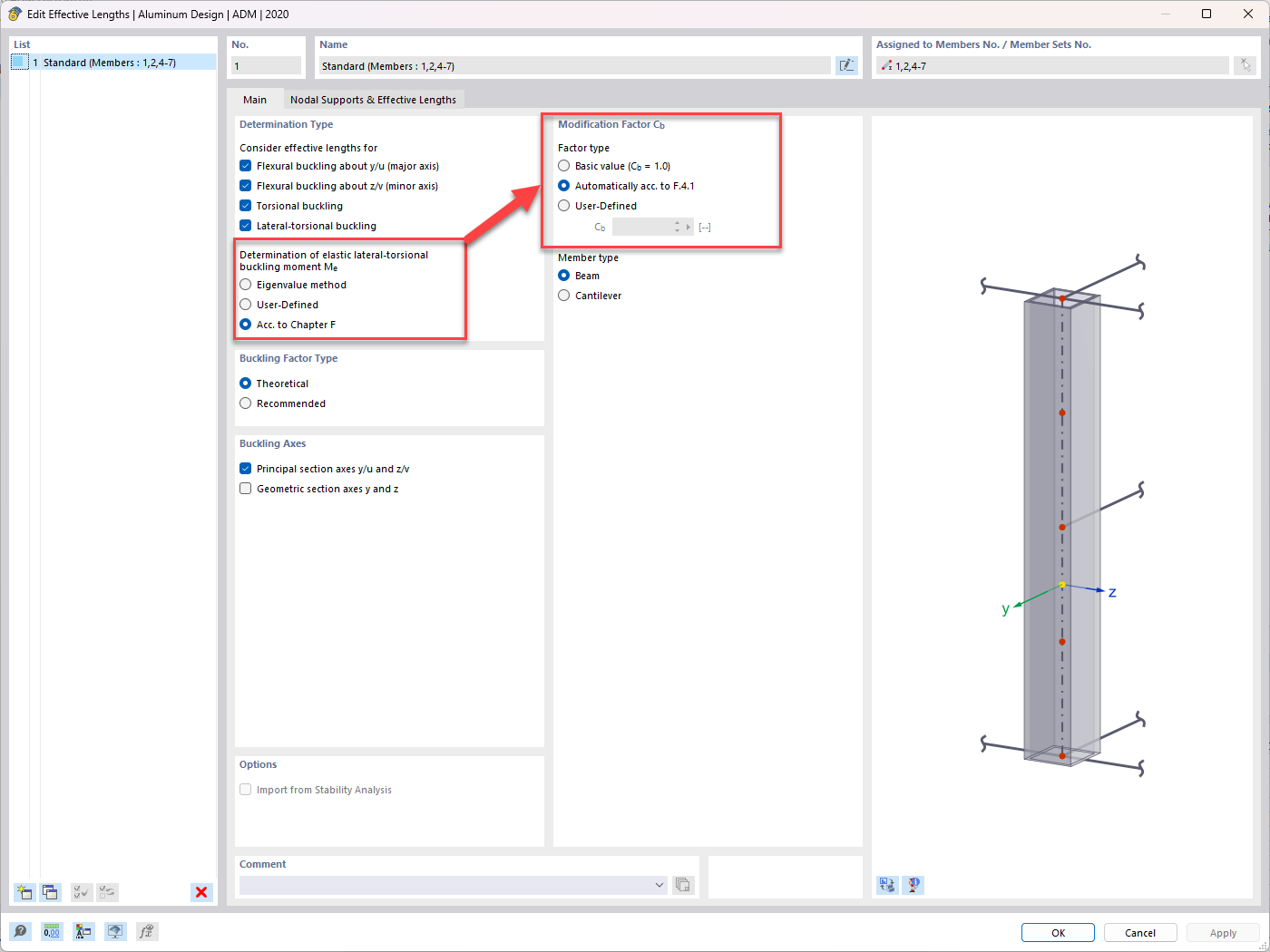1270x952 pixels.
Task: Select User-Defined for buckling moment Me
Action: [x=245, y=305]
